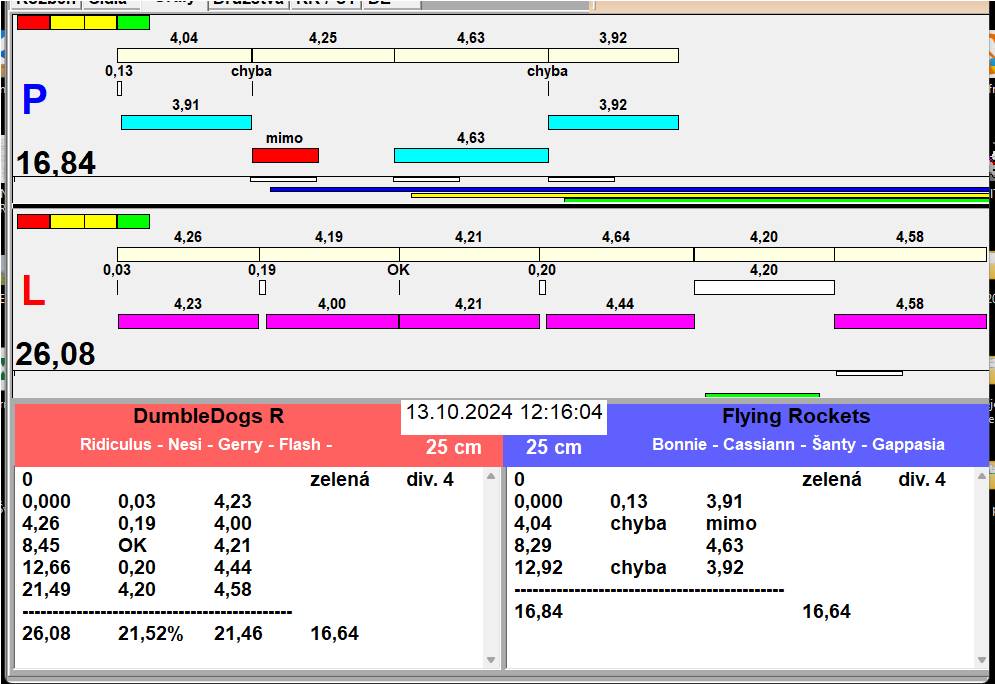
Task: Click the cream 4,25 segment in lane P
Action: tap(323, 55)
